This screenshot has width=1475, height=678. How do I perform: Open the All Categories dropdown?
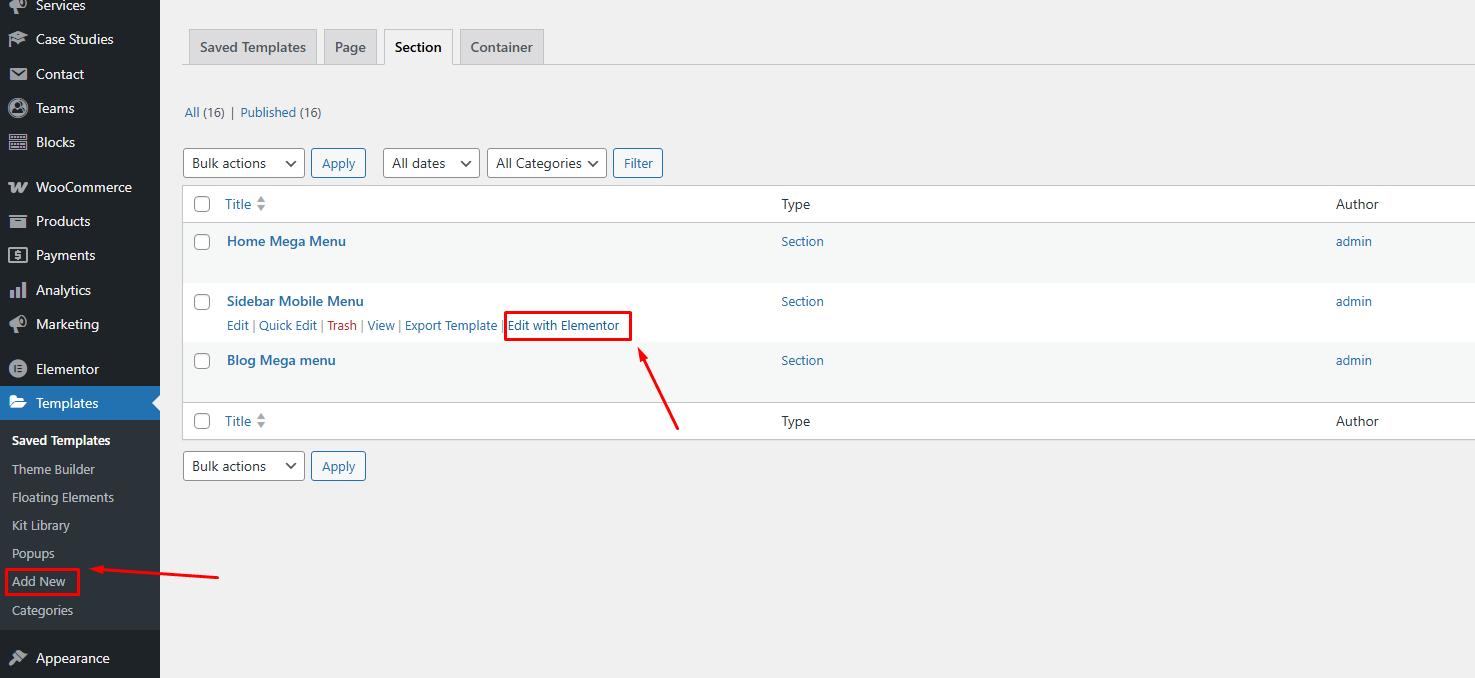tap(546, 163)
